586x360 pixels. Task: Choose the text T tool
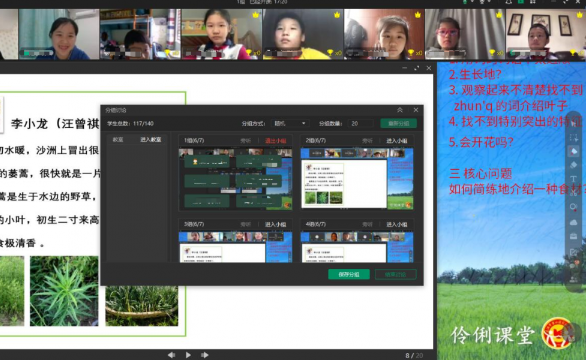574,179
